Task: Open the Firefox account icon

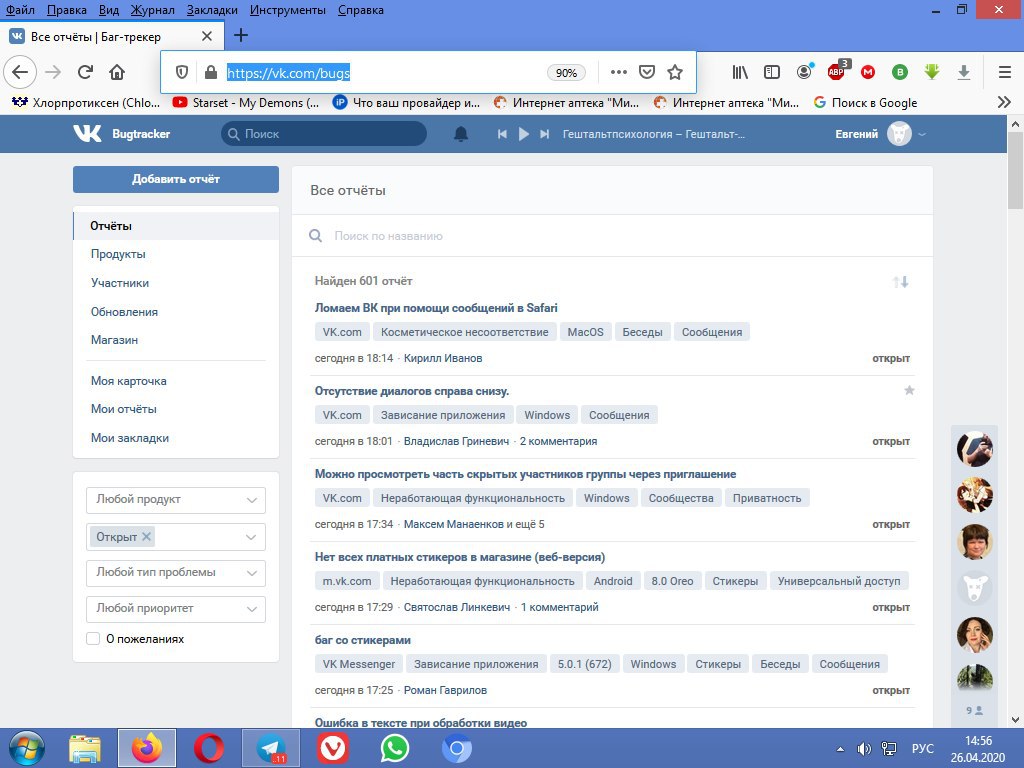Action: point(805,71)
